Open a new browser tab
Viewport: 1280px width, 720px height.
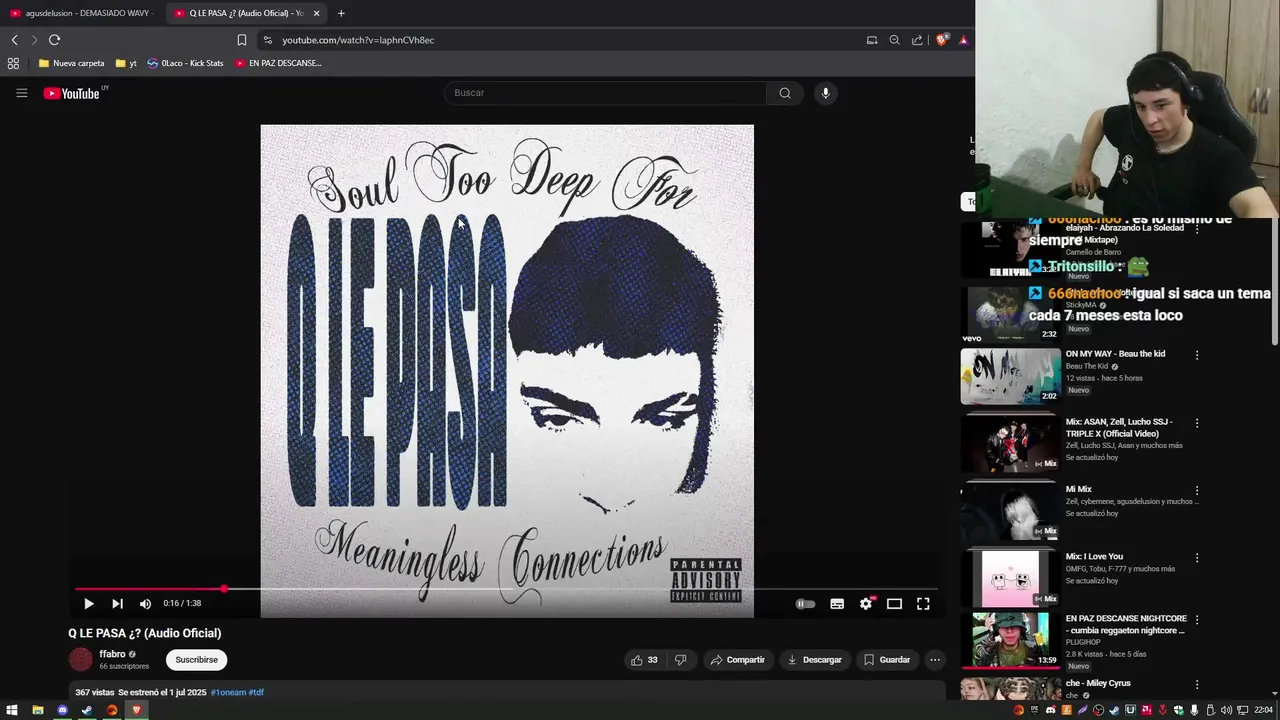tap(341, 13)
